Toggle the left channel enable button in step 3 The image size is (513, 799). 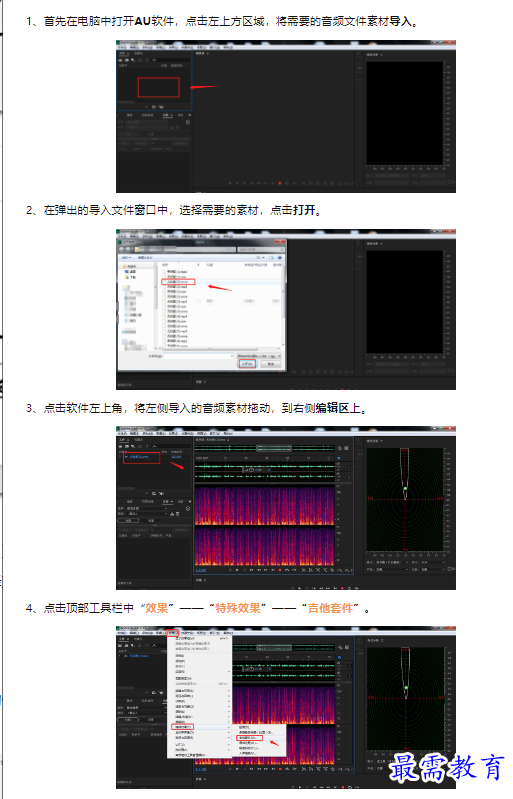pos(349,467)
